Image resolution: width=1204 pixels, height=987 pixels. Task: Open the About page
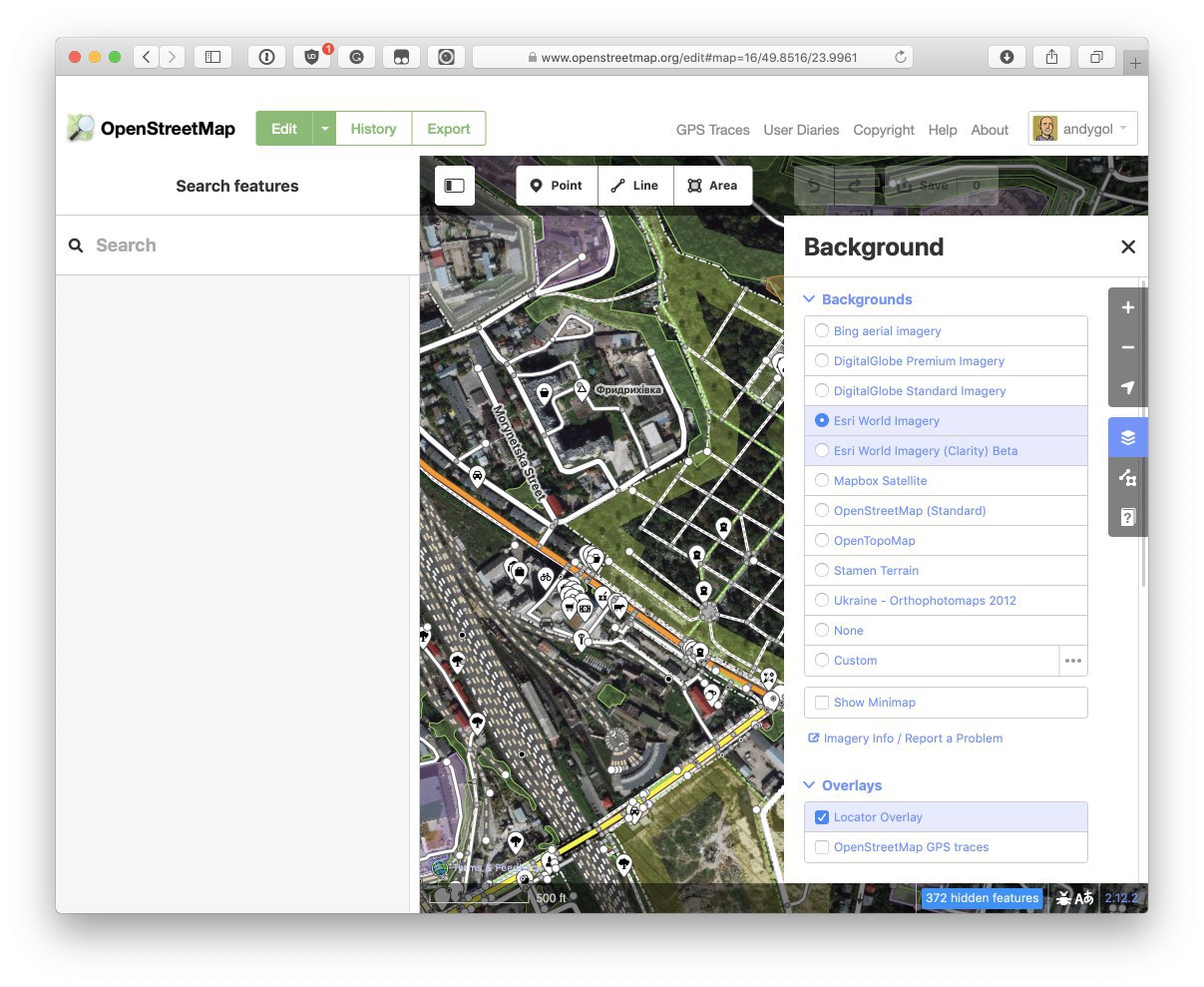coord(990,130)
